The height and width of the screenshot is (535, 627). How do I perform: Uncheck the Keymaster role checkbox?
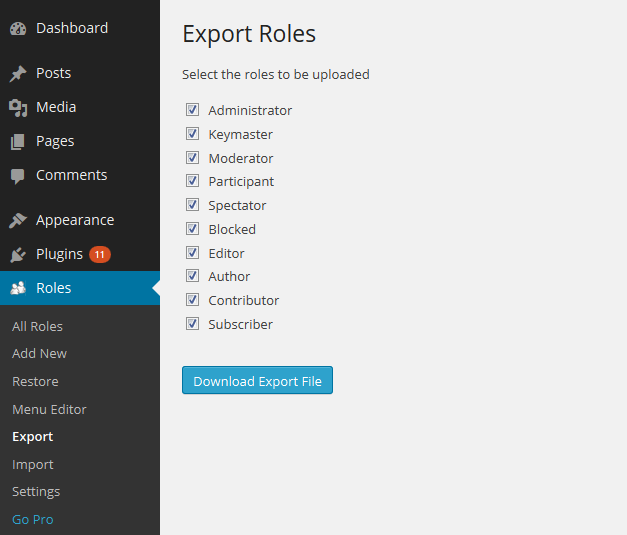[x=192, y=134]
